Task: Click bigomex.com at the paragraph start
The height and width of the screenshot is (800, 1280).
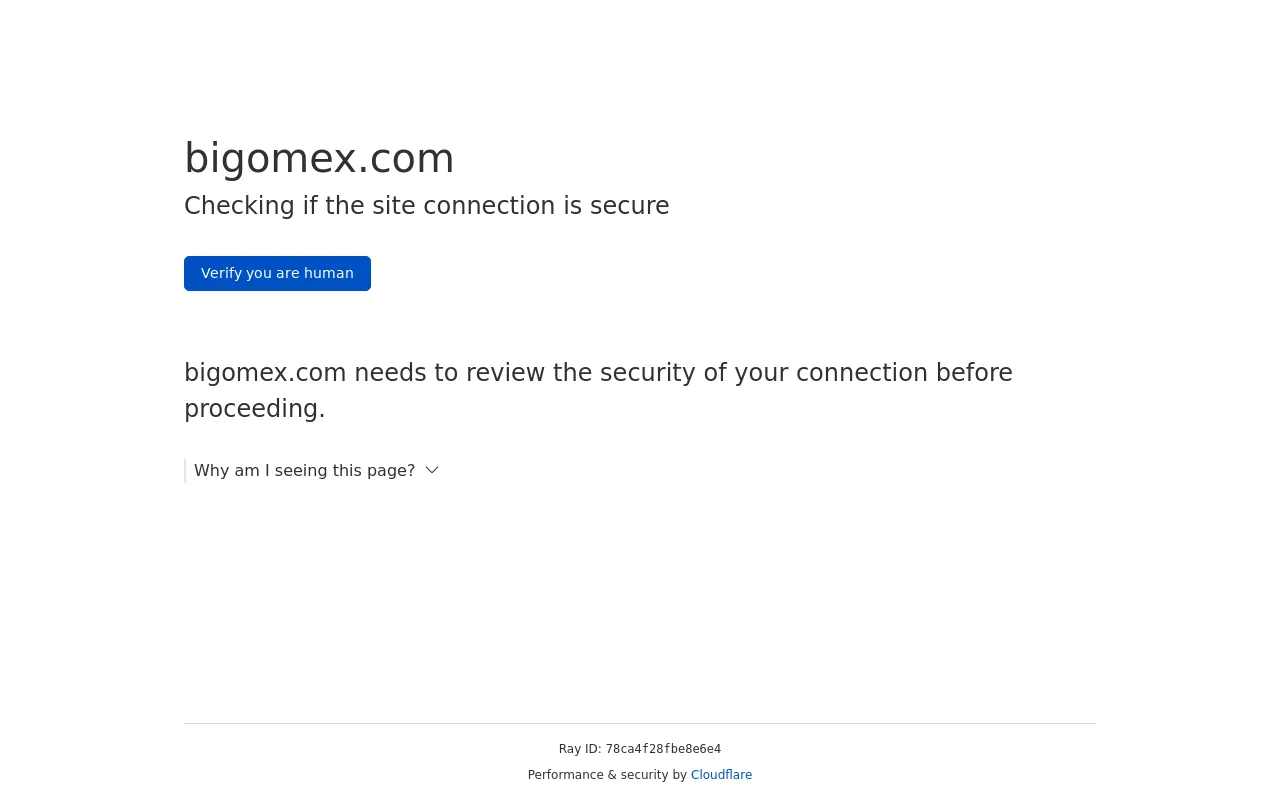Action: (x=265, y=373)
